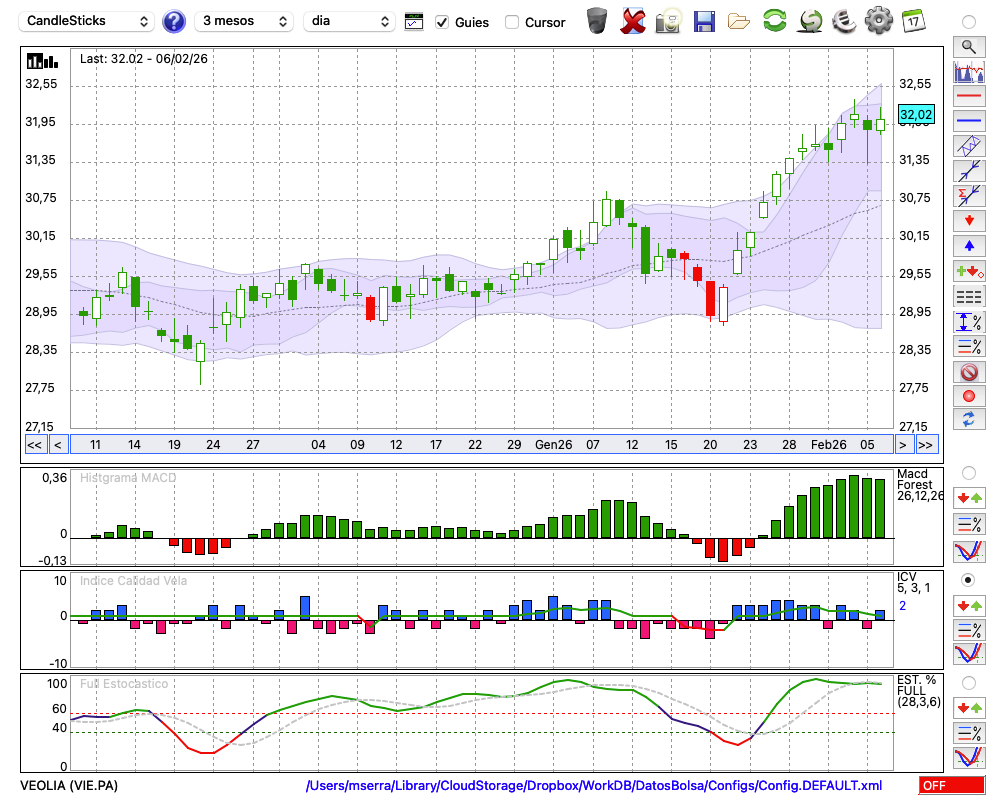
Task: Click the ICV panel buy/sell arrows button
Action: point(969,605)
